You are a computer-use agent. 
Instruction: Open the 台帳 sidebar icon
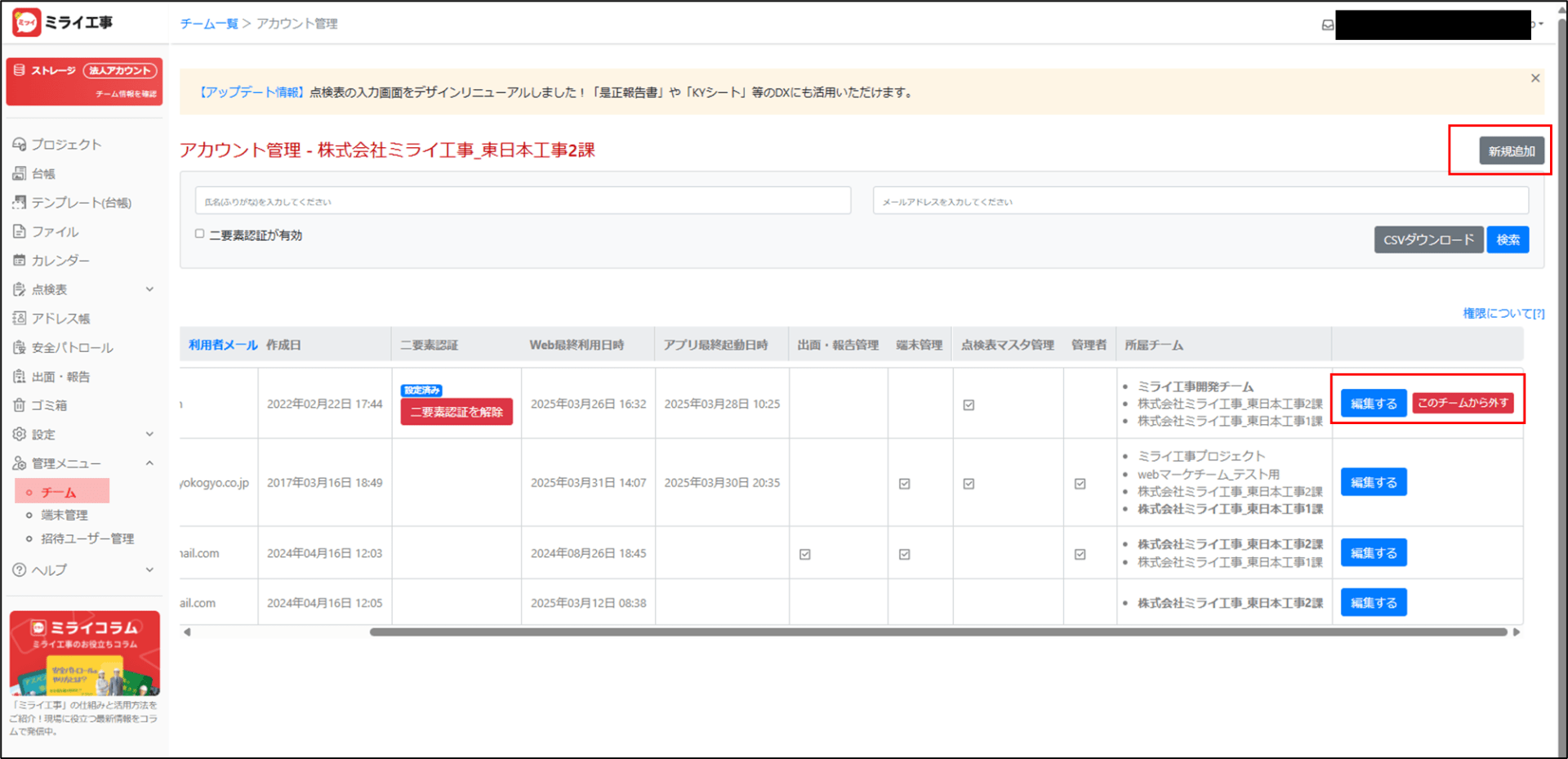pos(20,173)
